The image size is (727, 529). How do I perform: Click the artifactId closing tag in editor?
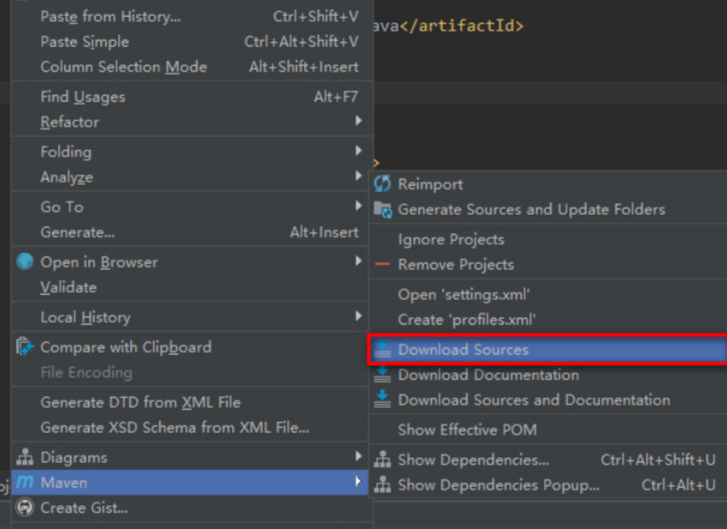point(462,25)
